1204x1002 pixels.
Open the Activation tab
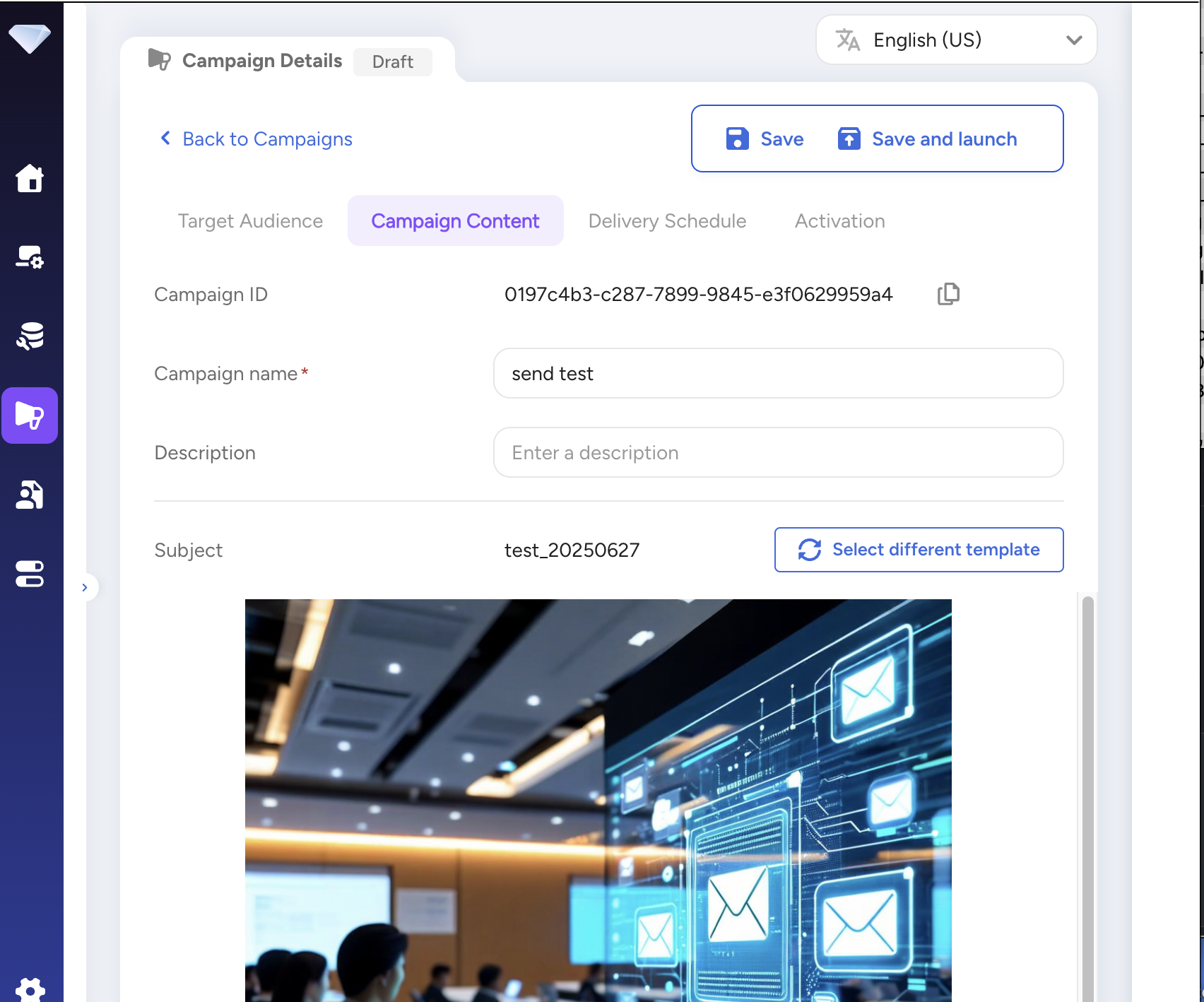(839, 221)
